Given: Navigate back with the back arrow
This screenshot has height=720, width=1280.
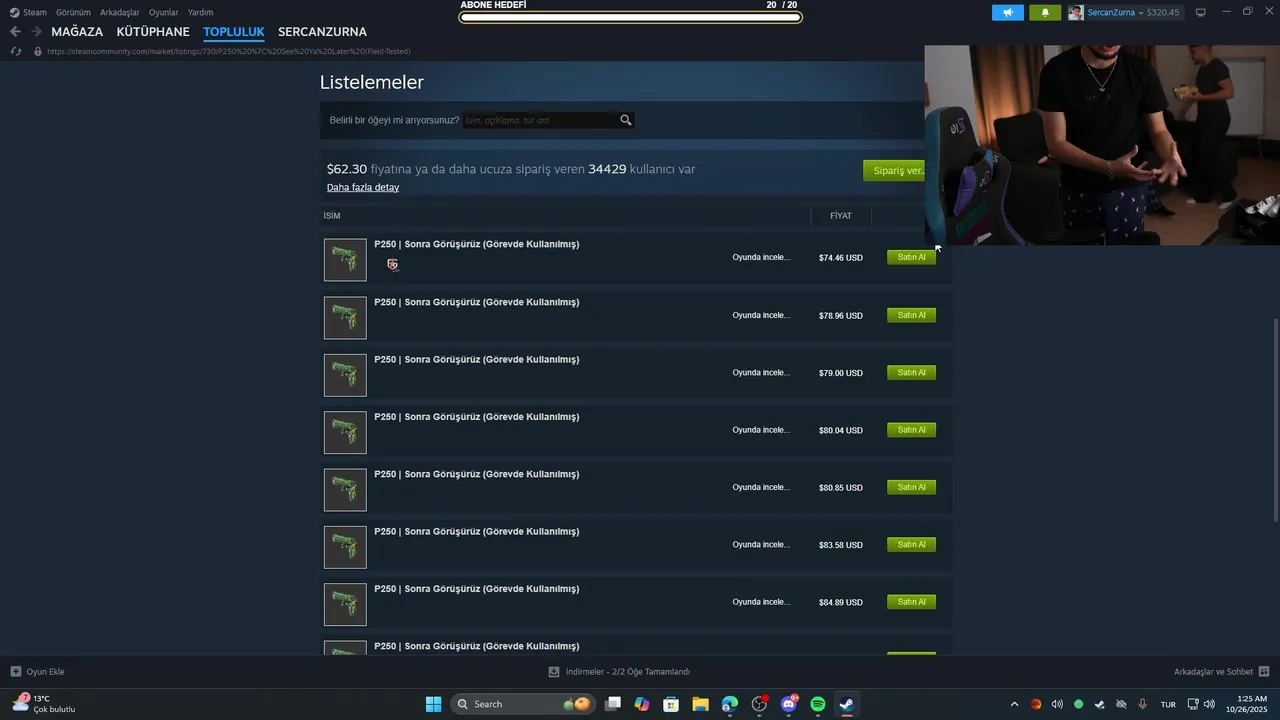Looking at the screenshot, I should point(15,32).
